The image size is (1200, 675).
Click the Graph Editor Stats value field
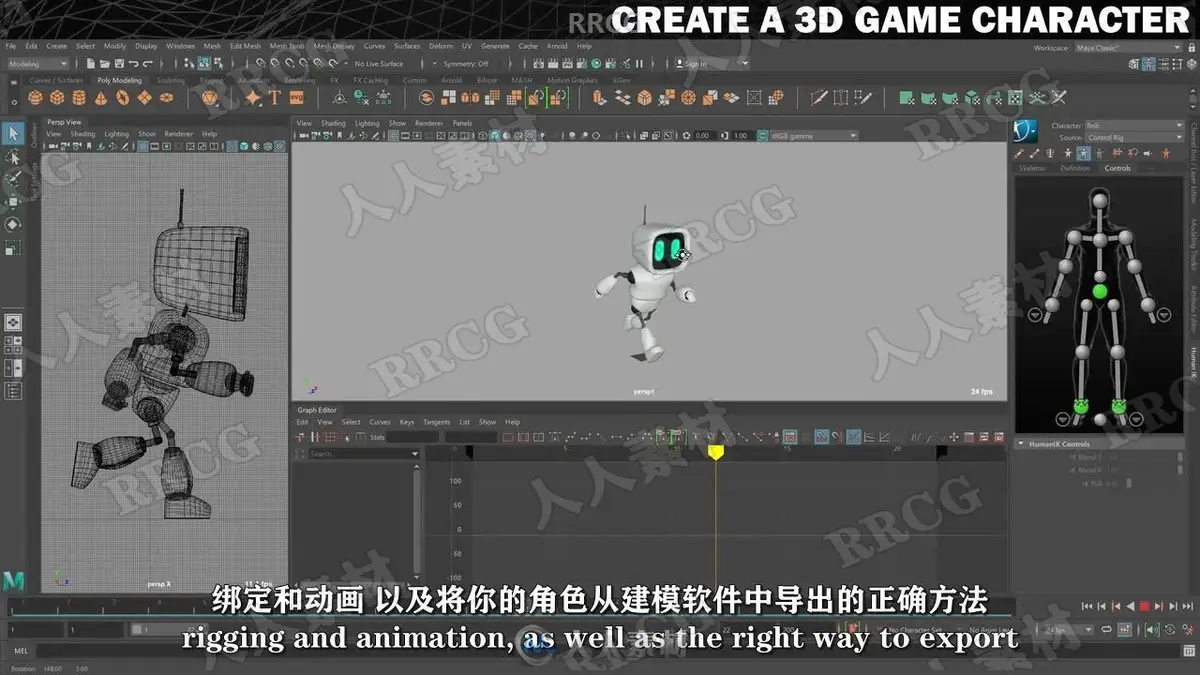click(413, 437)
